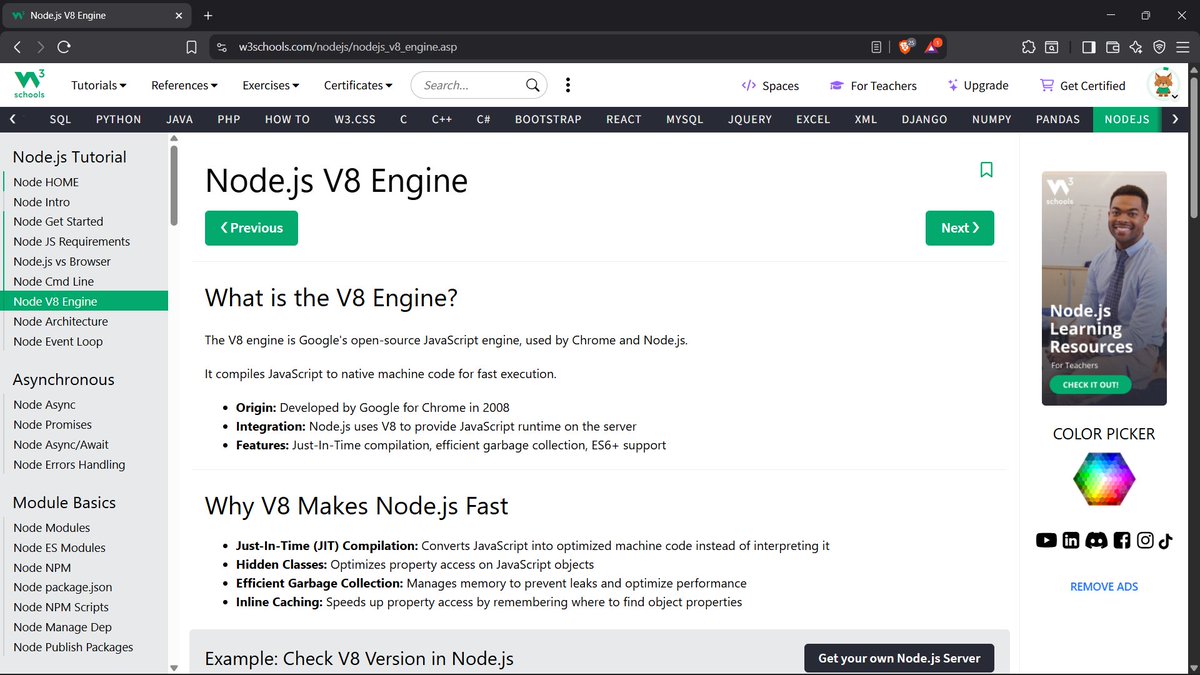Open Node Promises in sidebar
This screenshot has width=1200, height=675.
[53, 425]
